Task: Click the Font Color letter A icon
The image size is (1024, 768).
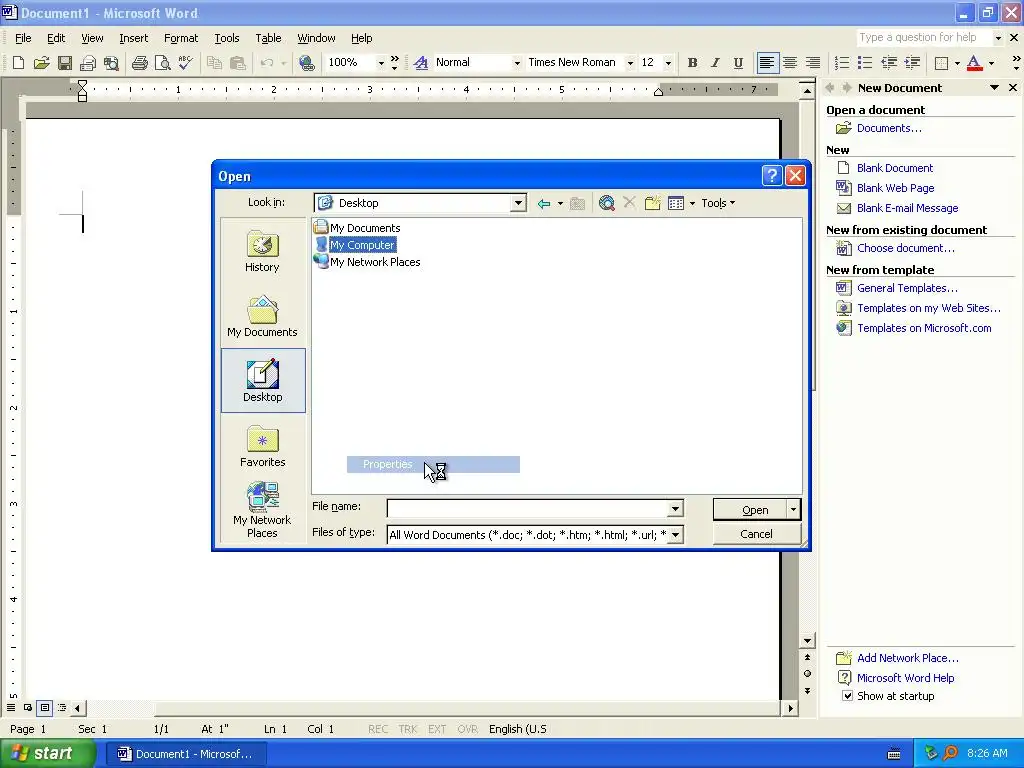Action: 974,63
